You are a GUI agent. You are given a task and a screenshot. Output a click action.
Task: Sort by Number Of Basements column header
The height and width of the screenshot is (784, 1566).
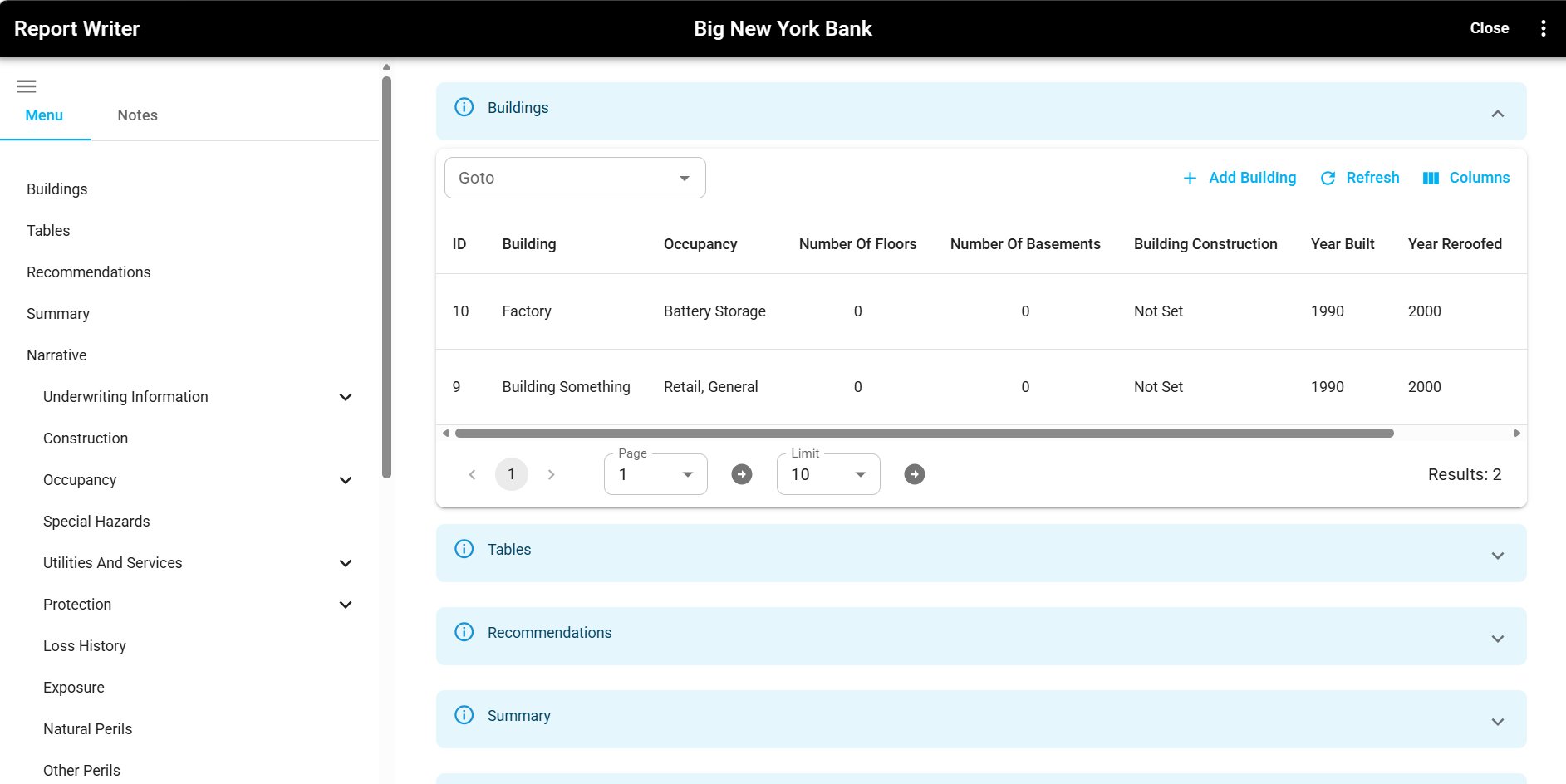coord(1025,244)
